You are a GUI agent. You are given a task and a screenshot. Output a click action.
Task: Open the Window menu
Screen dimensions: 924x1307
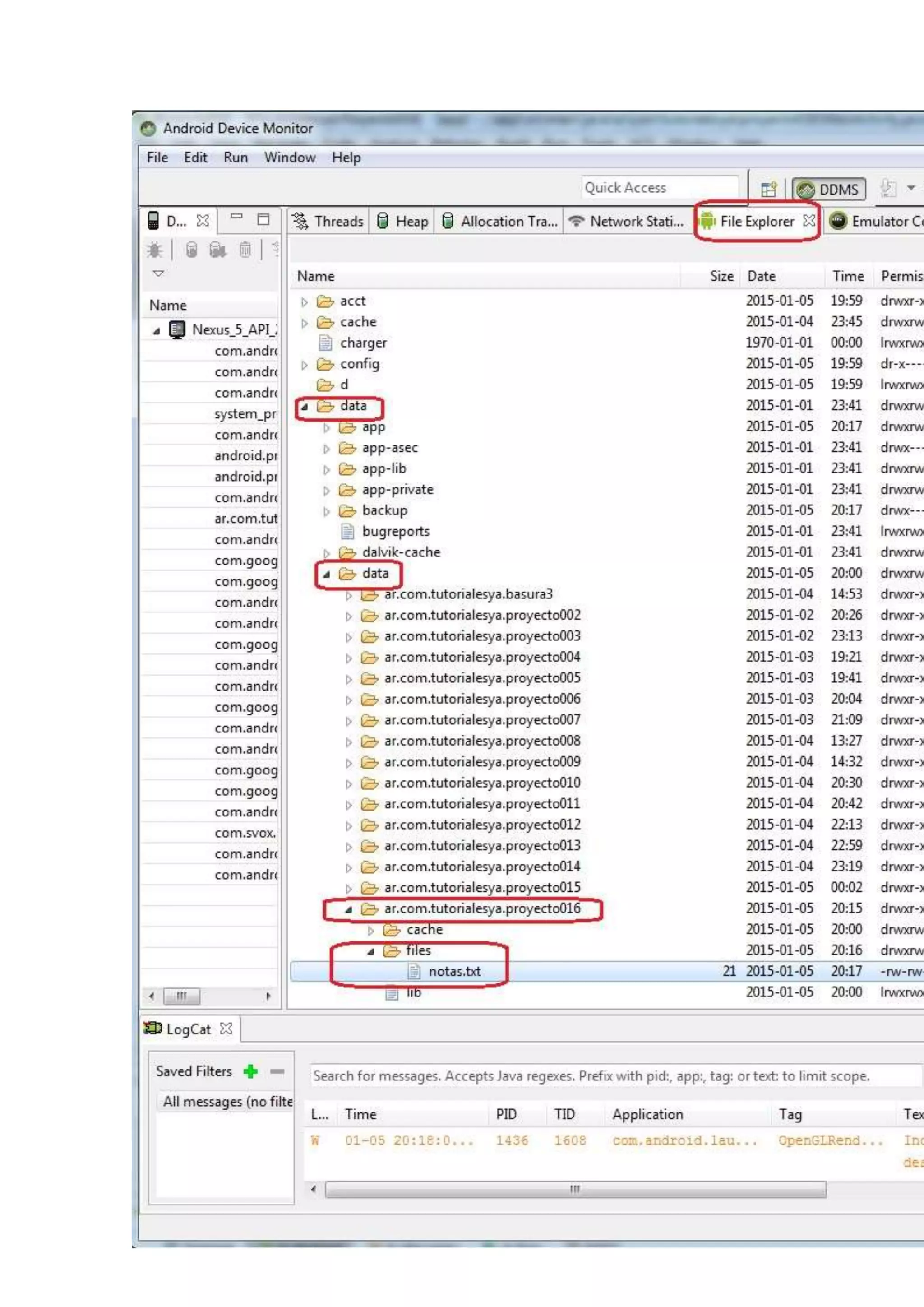[x=289, y=158]
